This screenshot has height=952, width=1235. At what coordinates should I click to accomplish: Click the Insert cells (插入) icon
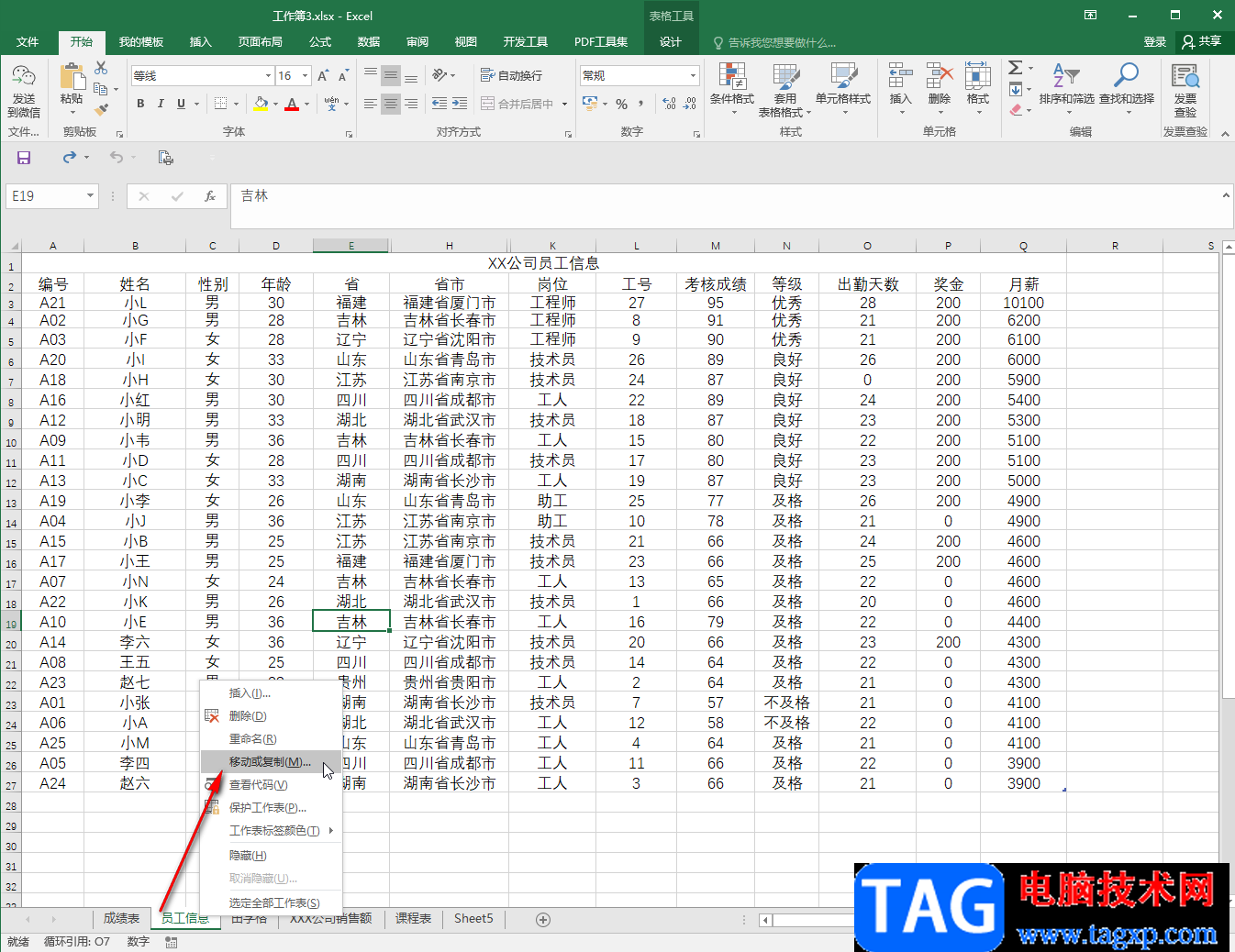901,76
